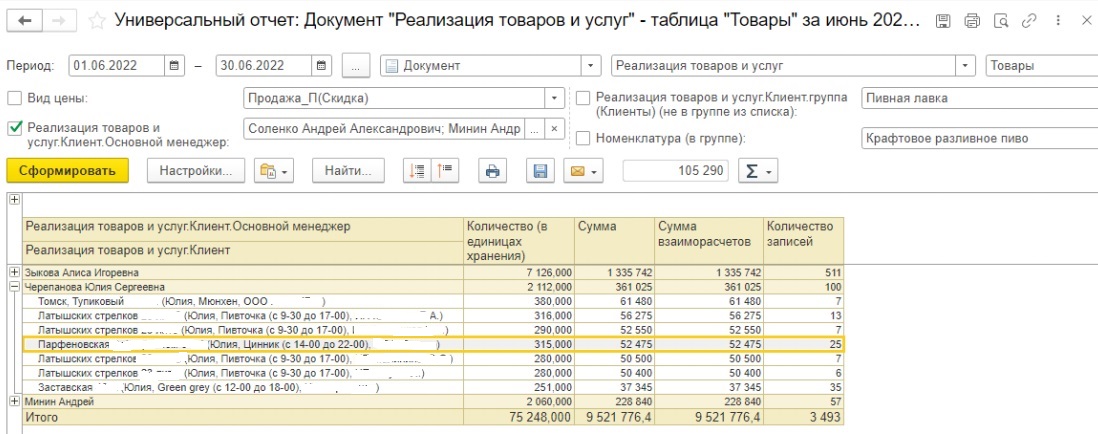Open the sum Σ function dropdown
1098x434 pixels.
(757, 171)
